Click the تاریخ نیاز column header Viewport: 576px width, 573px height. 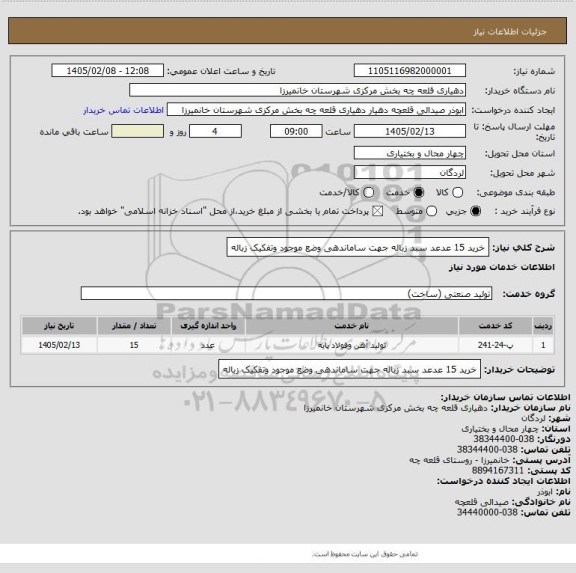pos(59,326)
